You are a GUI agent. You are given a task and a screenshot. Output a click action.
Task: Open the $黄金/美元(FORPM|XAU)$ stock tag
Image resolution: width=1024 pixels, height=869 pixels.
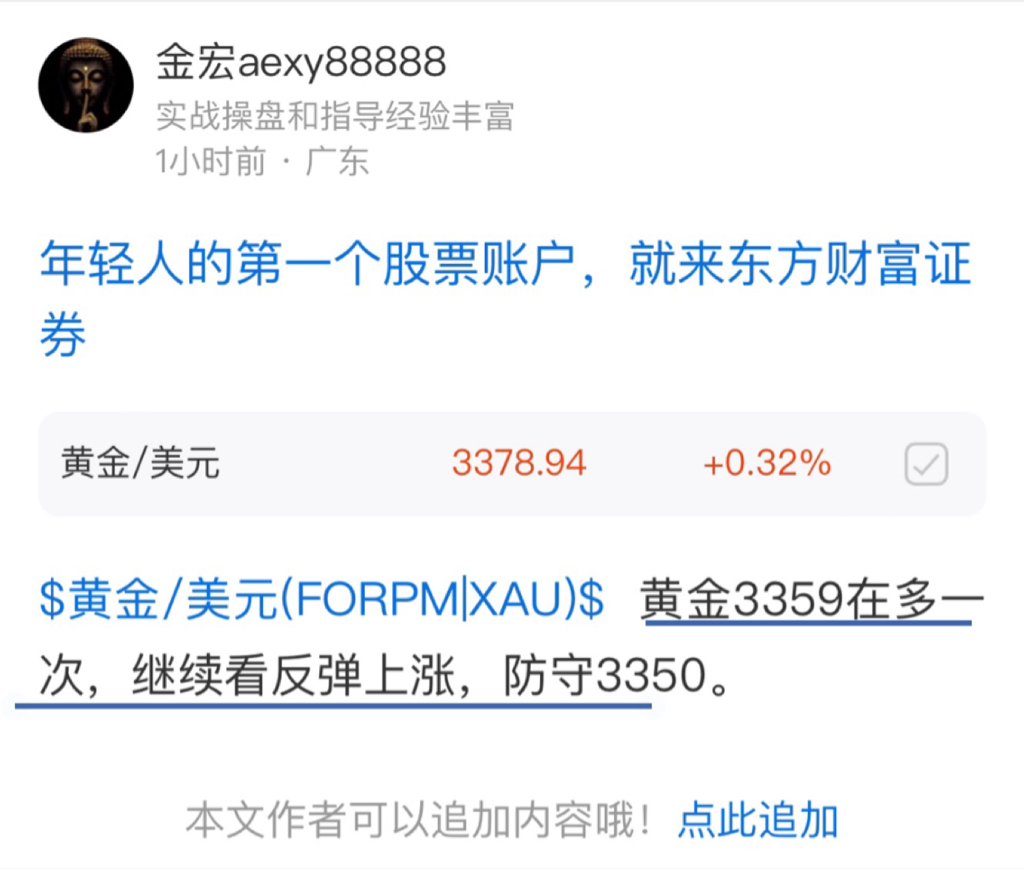tap(321, 599)
